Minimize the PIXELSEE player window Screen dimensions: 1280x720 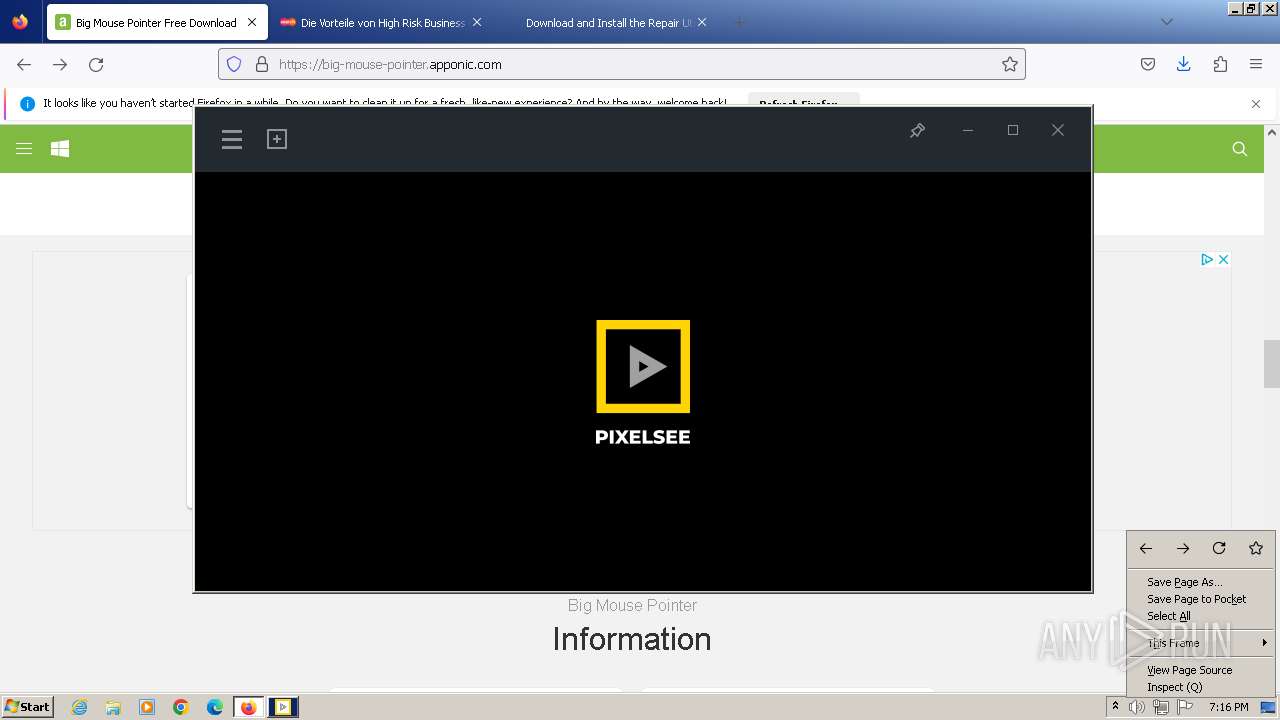[968, 130]
